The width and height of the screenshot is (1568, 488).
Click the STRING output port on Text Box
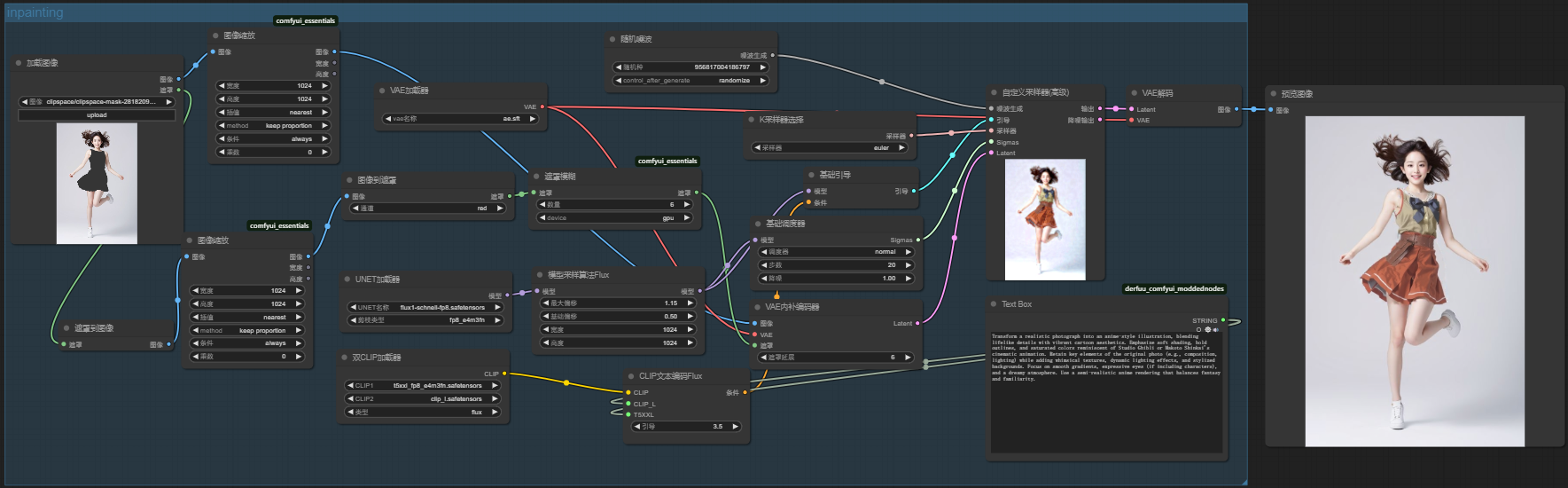tap(1223, 320)
